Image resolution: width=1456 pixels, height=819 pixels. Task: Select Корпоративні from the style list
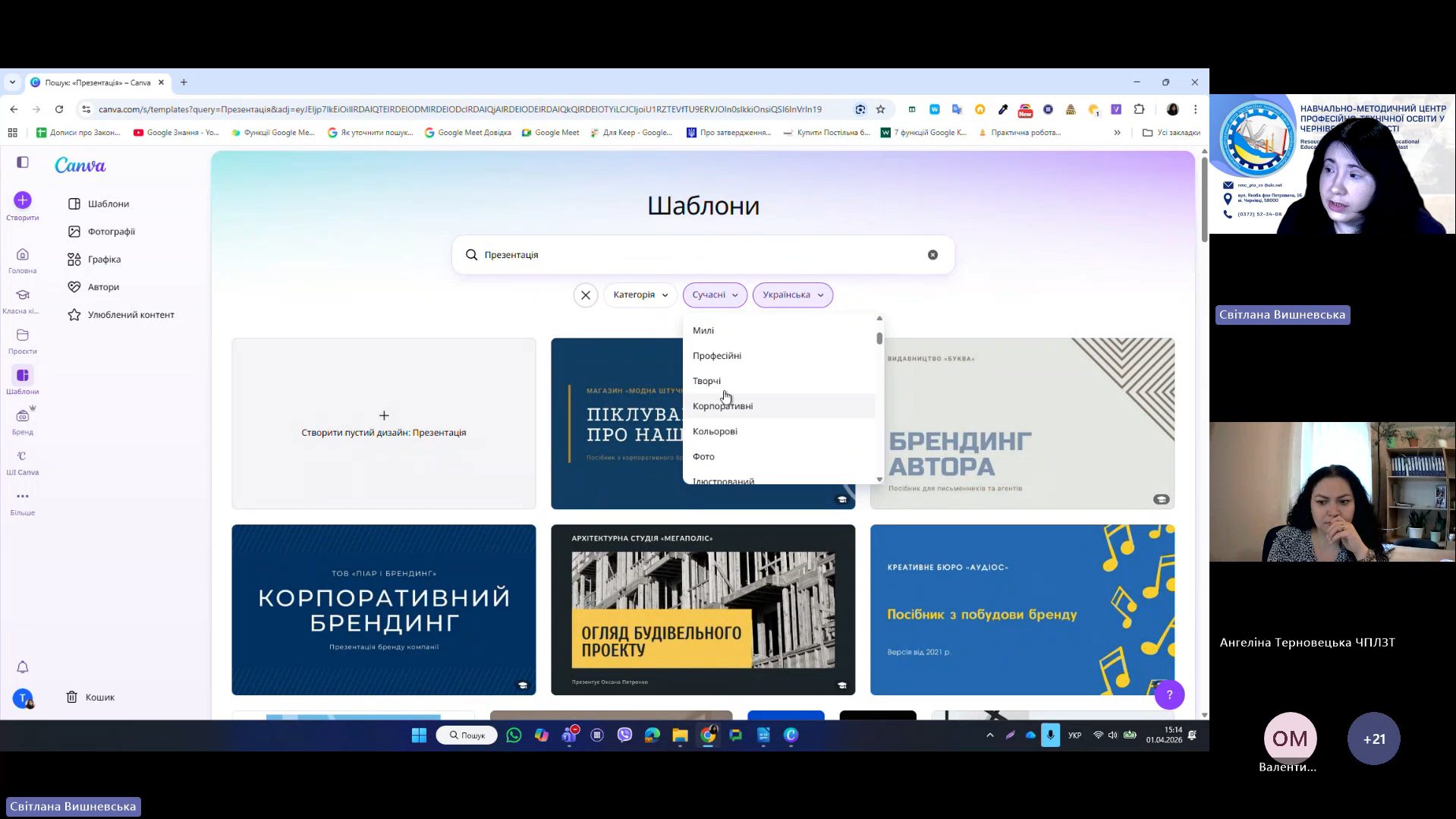pyautogui.click(x=722, y=406)
